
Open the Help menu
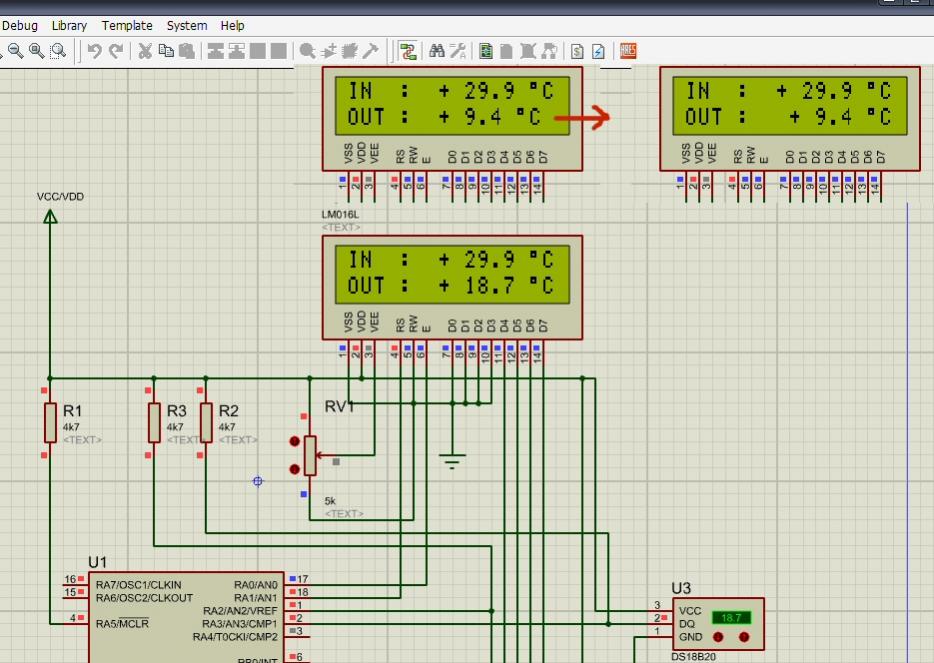pyautogui.click(x=232, y=26)
